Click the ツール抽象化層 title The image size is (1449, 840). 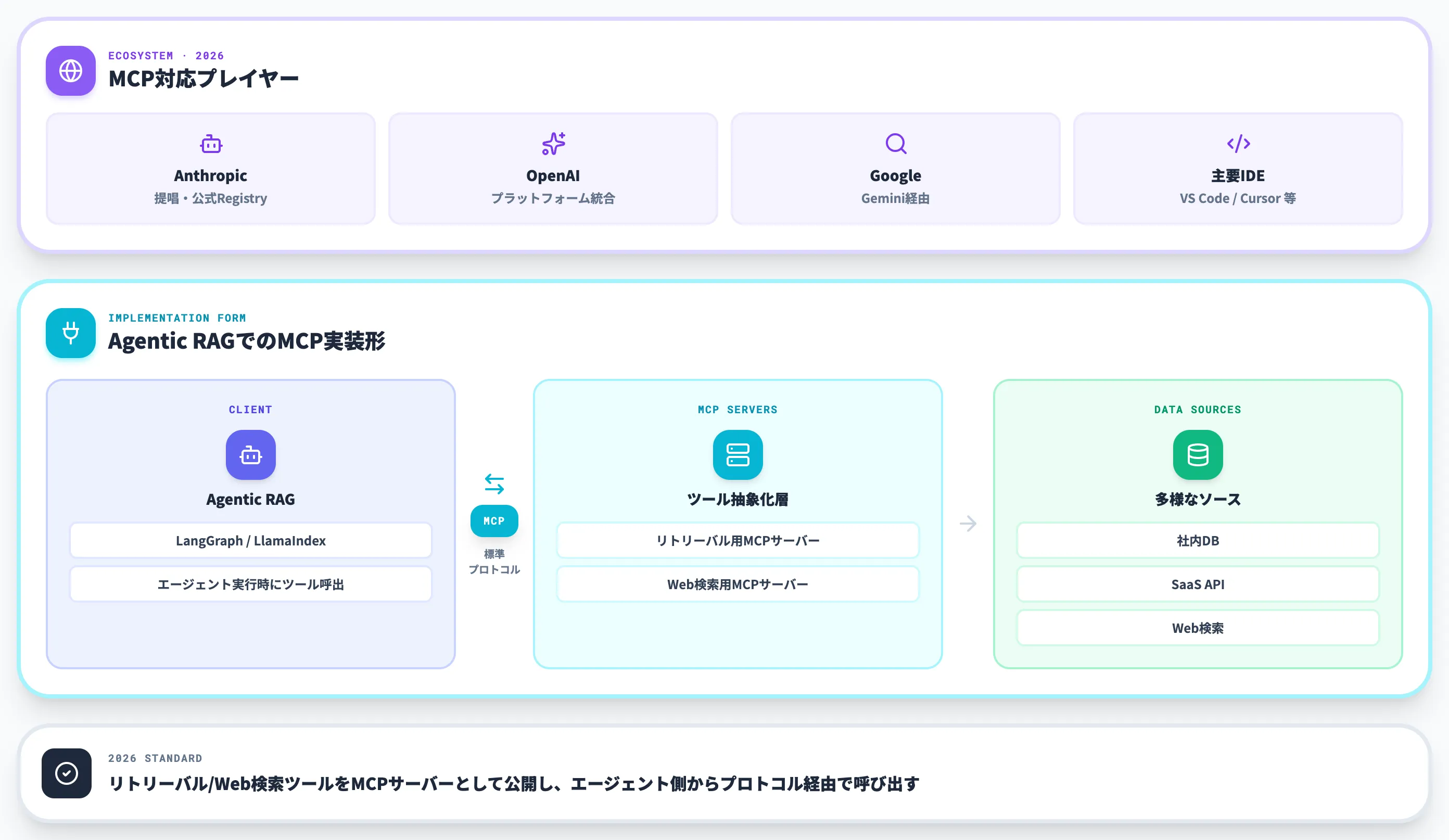pyautogui.click(x=738, y=499)
